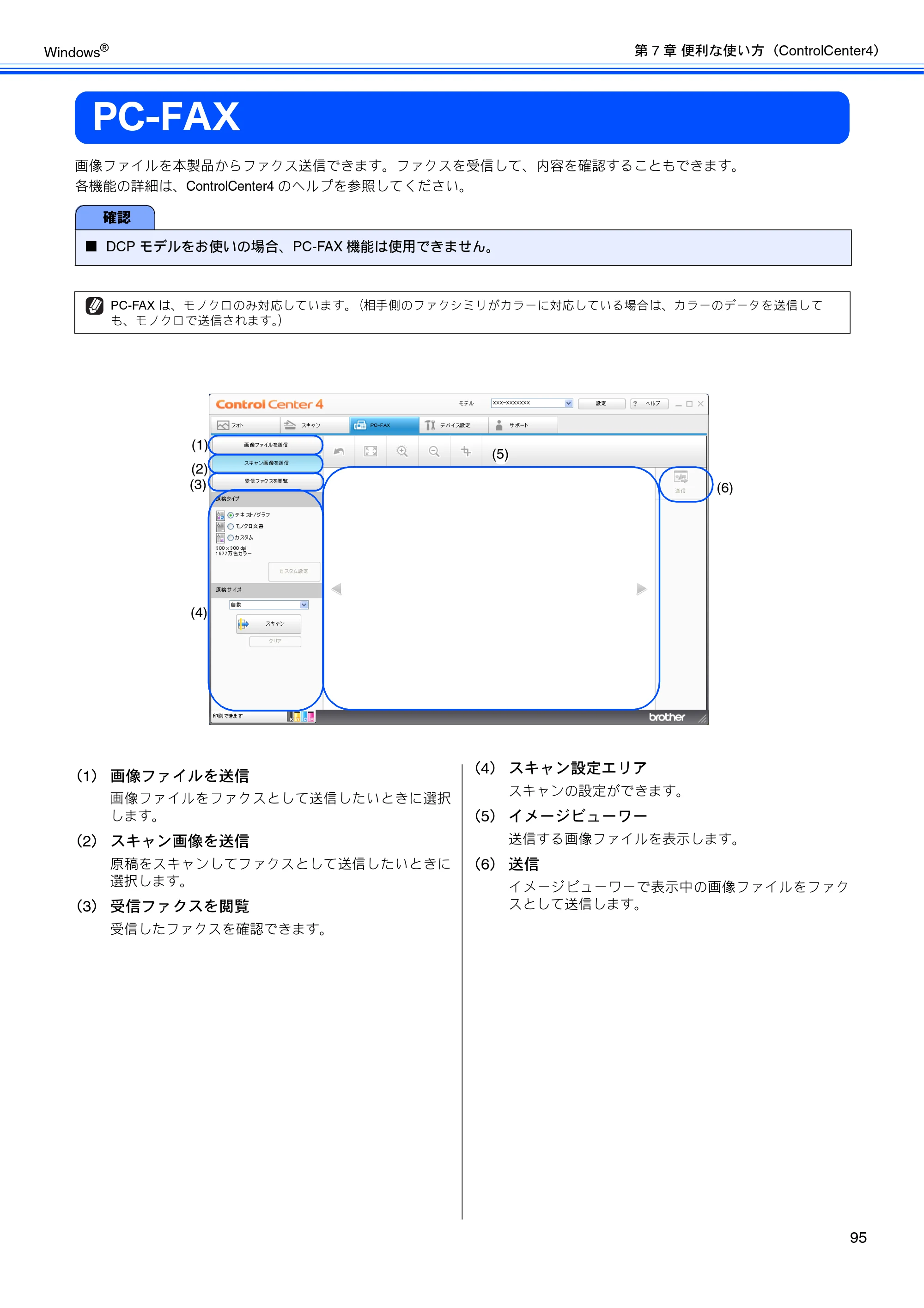
Task: Click the ink level indicator icon
Action: pos(301,717)
